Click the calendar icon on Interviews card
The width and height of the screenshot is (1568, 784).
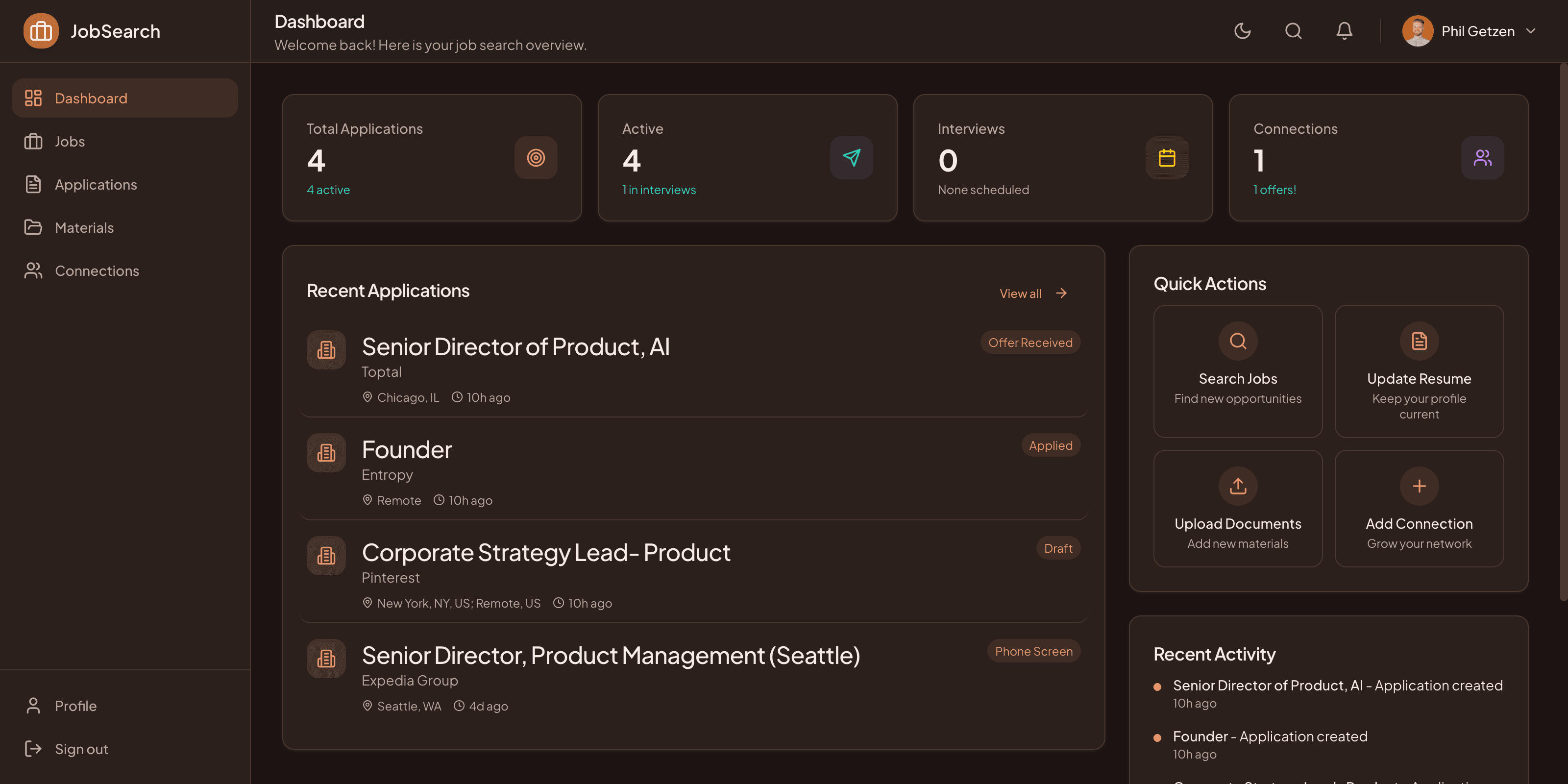point(1167,158)
